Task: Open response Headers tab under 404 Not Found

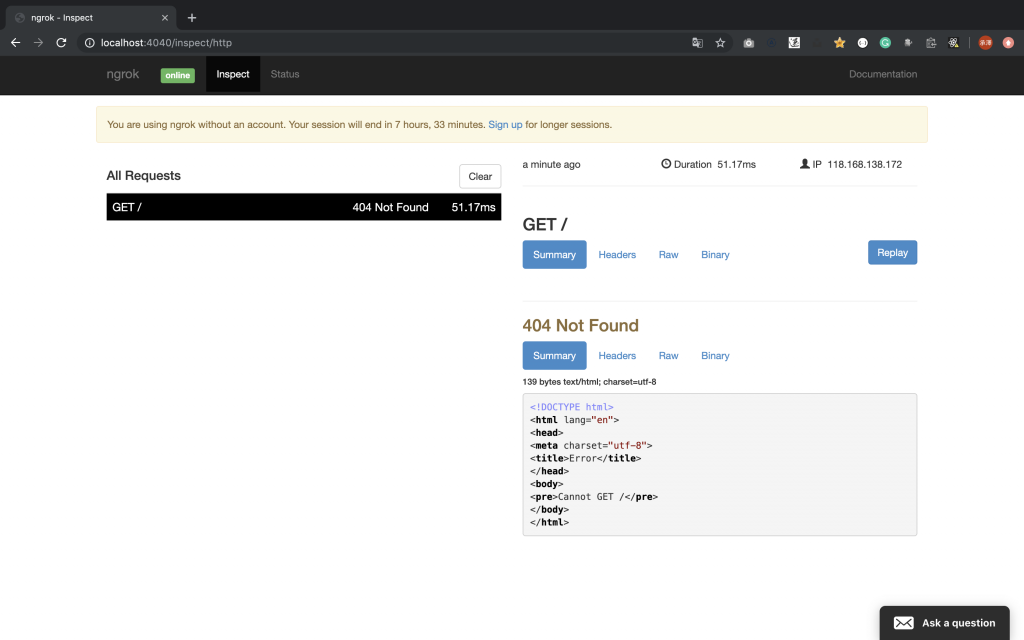Action: tap(617, 355)
